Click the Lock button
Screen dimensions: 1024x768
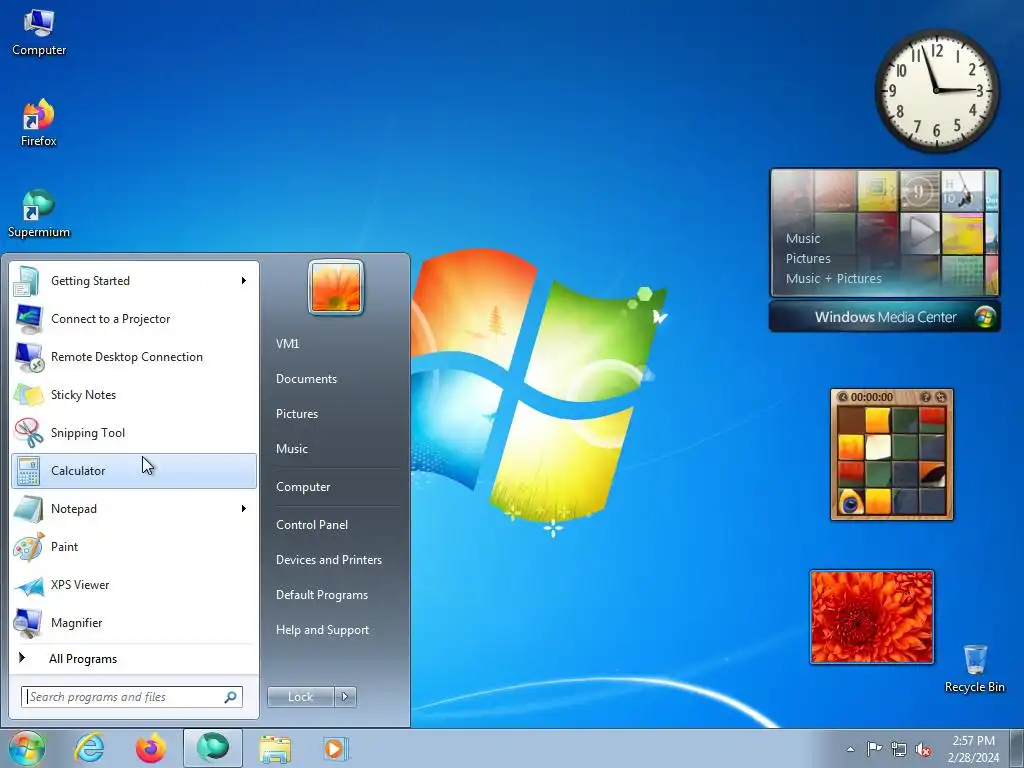(300, 697)
